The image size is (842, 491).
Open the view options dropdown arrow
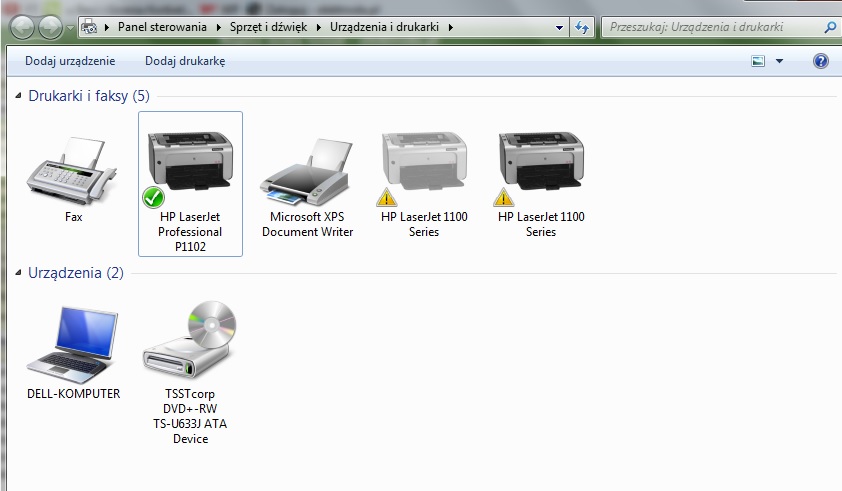(x=779, y=61)
